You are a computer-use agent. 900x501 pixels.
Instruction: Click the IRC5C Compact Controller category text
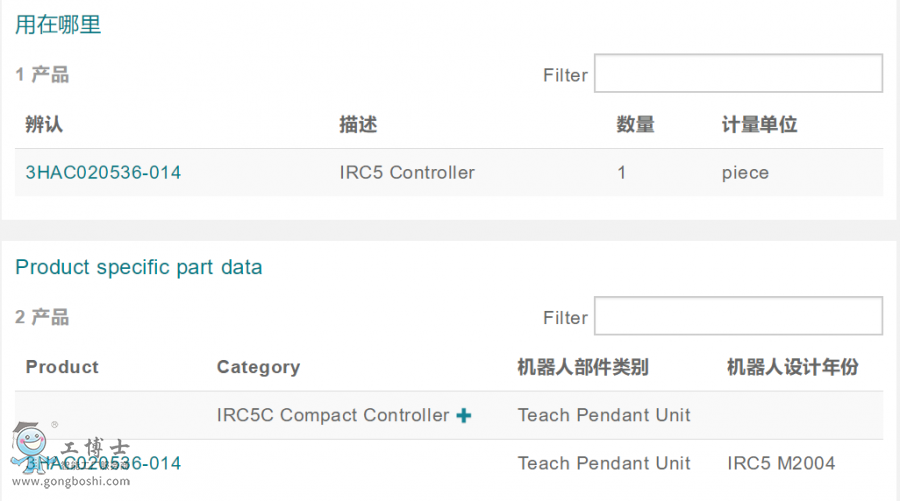click(x=332, y=415)
